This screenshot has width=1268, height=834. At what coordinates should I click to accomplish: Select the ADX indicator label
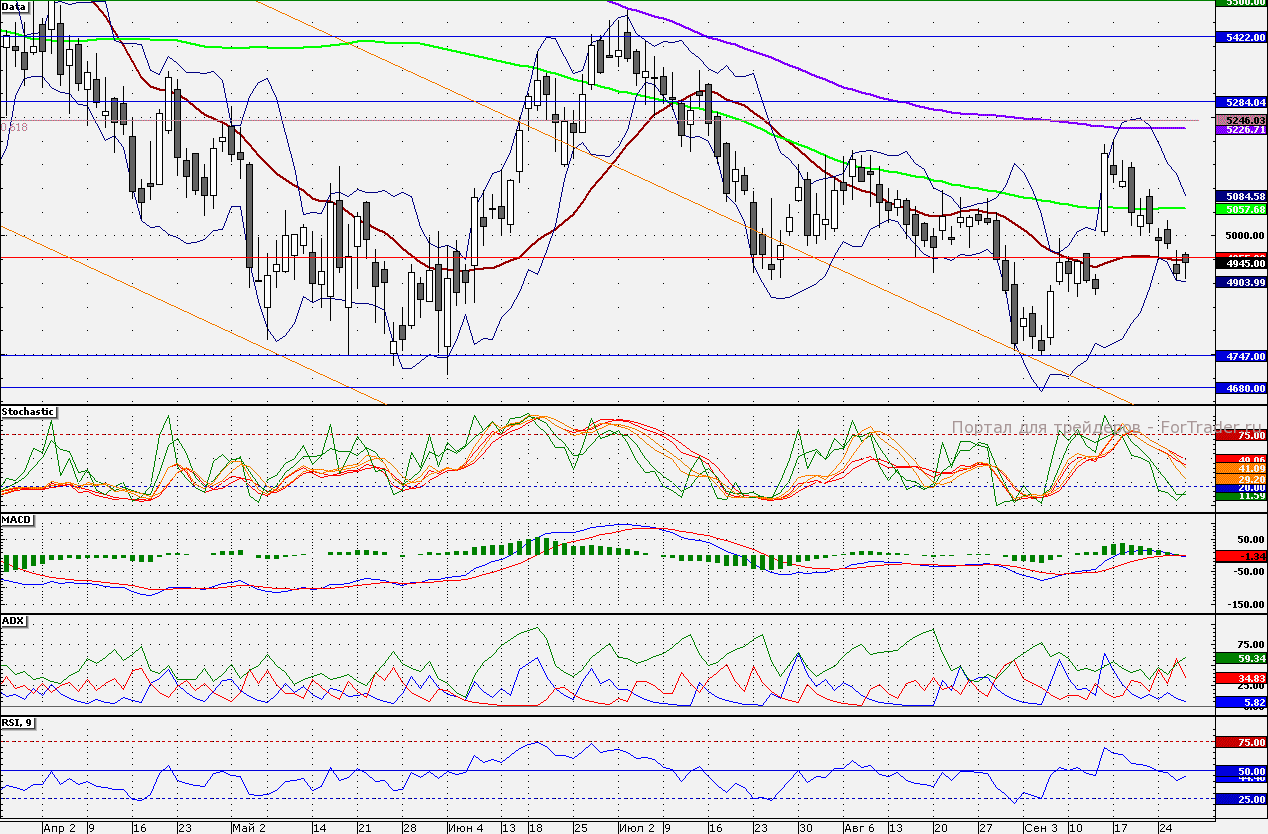pyautogui.click(x=14, y=621)
